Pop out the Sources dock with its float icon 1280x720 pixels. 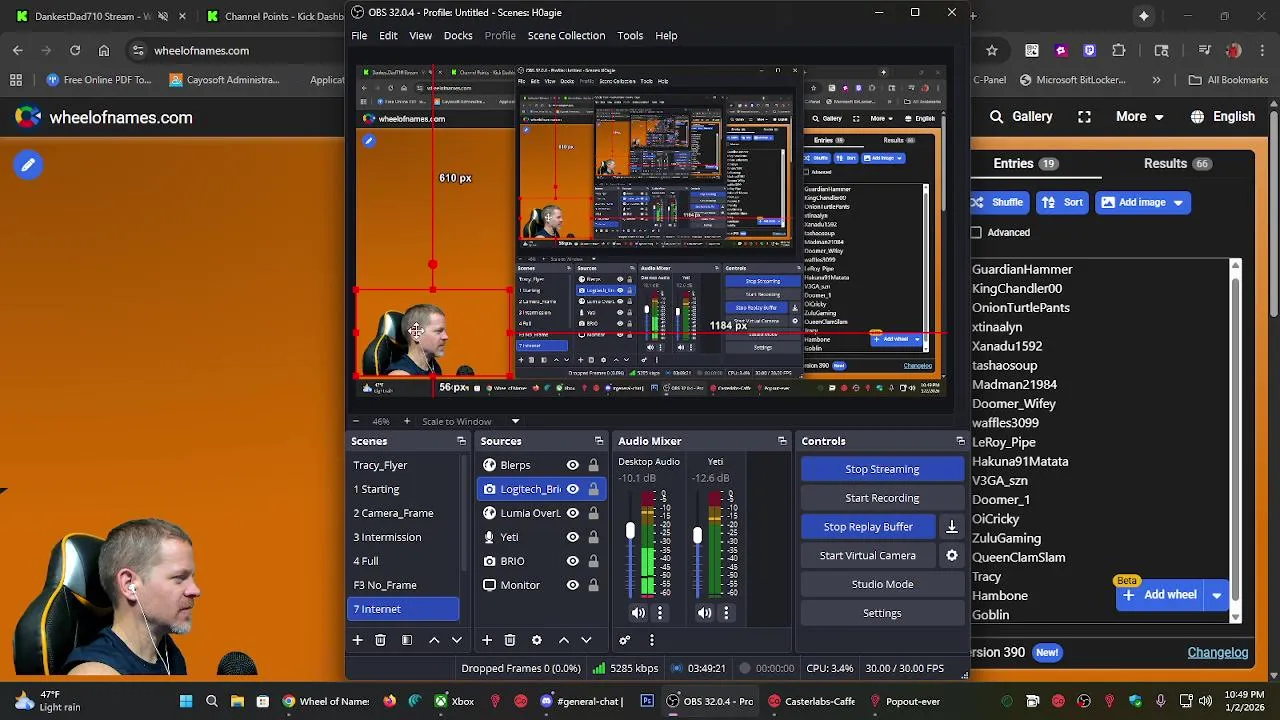tap(599, 441)
